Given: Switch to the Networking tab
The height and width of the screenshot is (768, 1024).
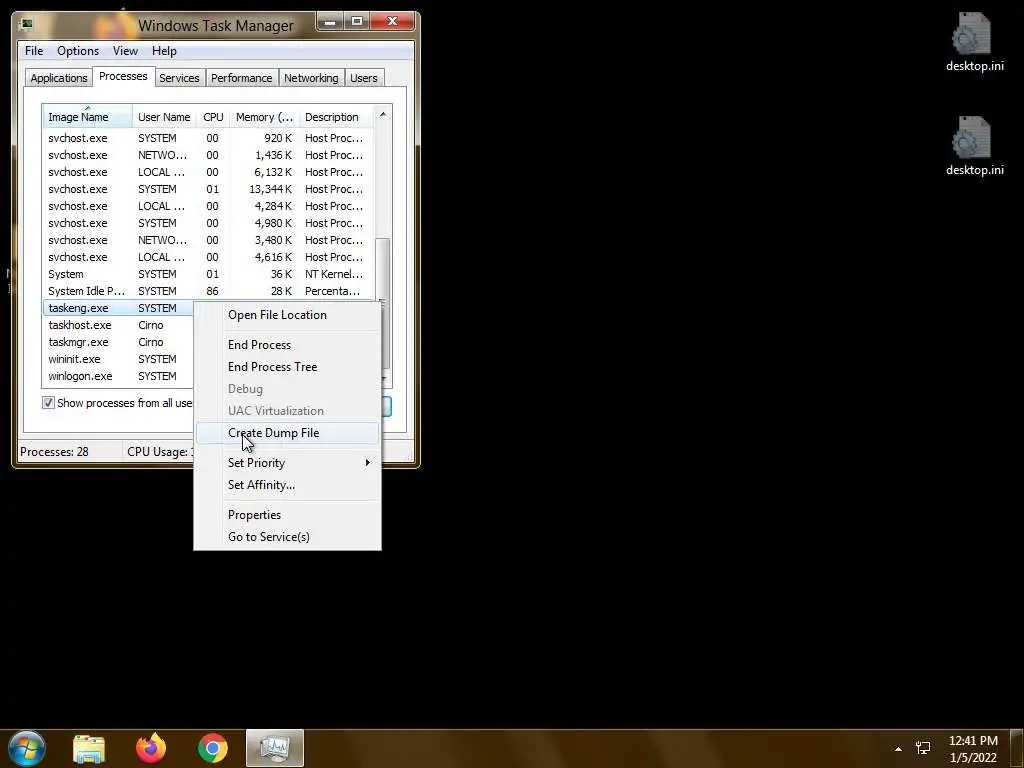Looking at the screenshot, I should (x=311, y=78).
